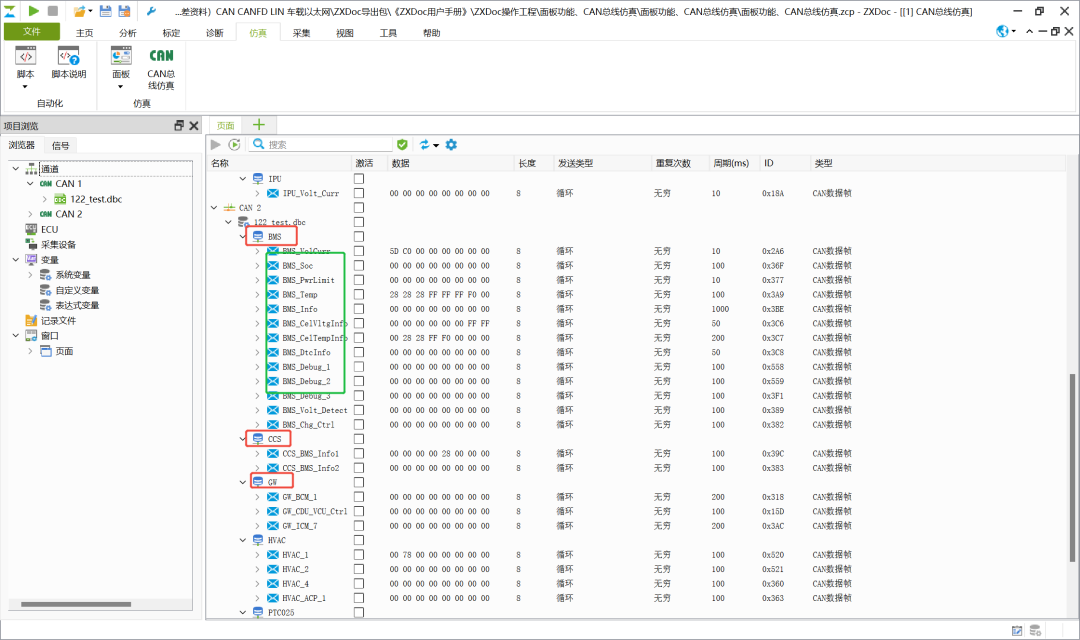The height and width of the screenshot is (640, 1080).
Task: Tick the BMS node activation checkbox
Action: [359, 236]
